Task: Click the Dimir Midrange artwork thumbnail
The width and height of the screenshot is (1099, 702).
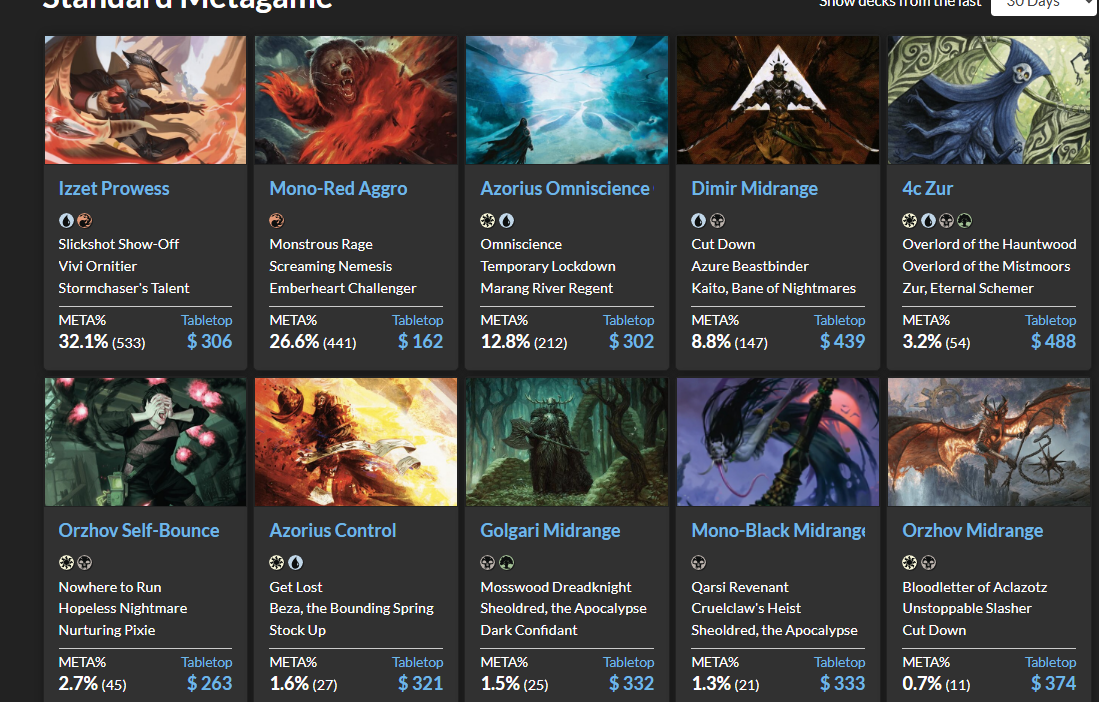Action: coord(778,99)
